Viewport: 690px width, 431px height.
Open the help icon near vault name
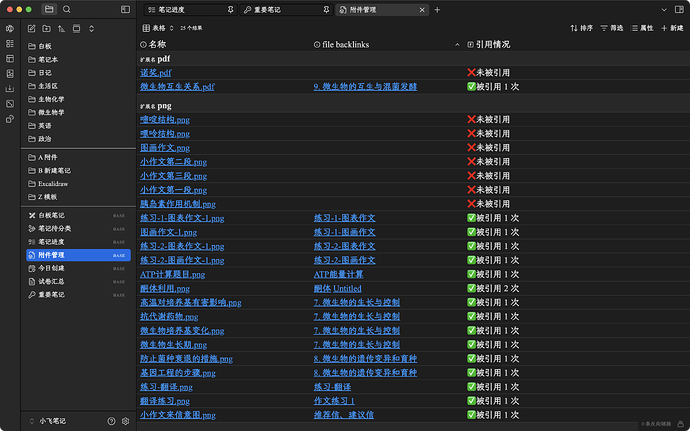point(112,421)
